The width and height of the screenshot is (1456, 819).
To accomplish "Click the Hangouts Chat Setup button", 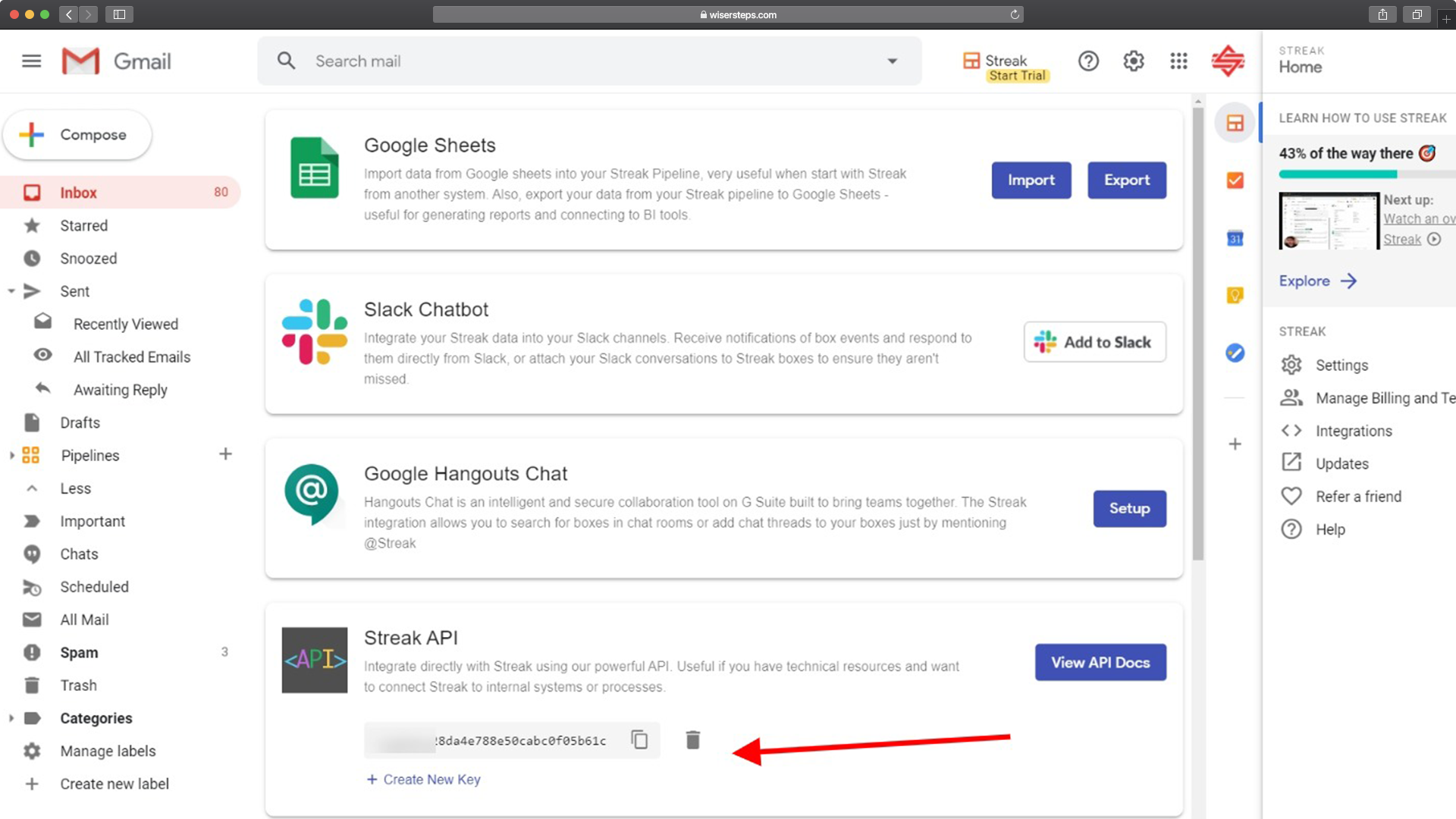I will [1130, 509].
